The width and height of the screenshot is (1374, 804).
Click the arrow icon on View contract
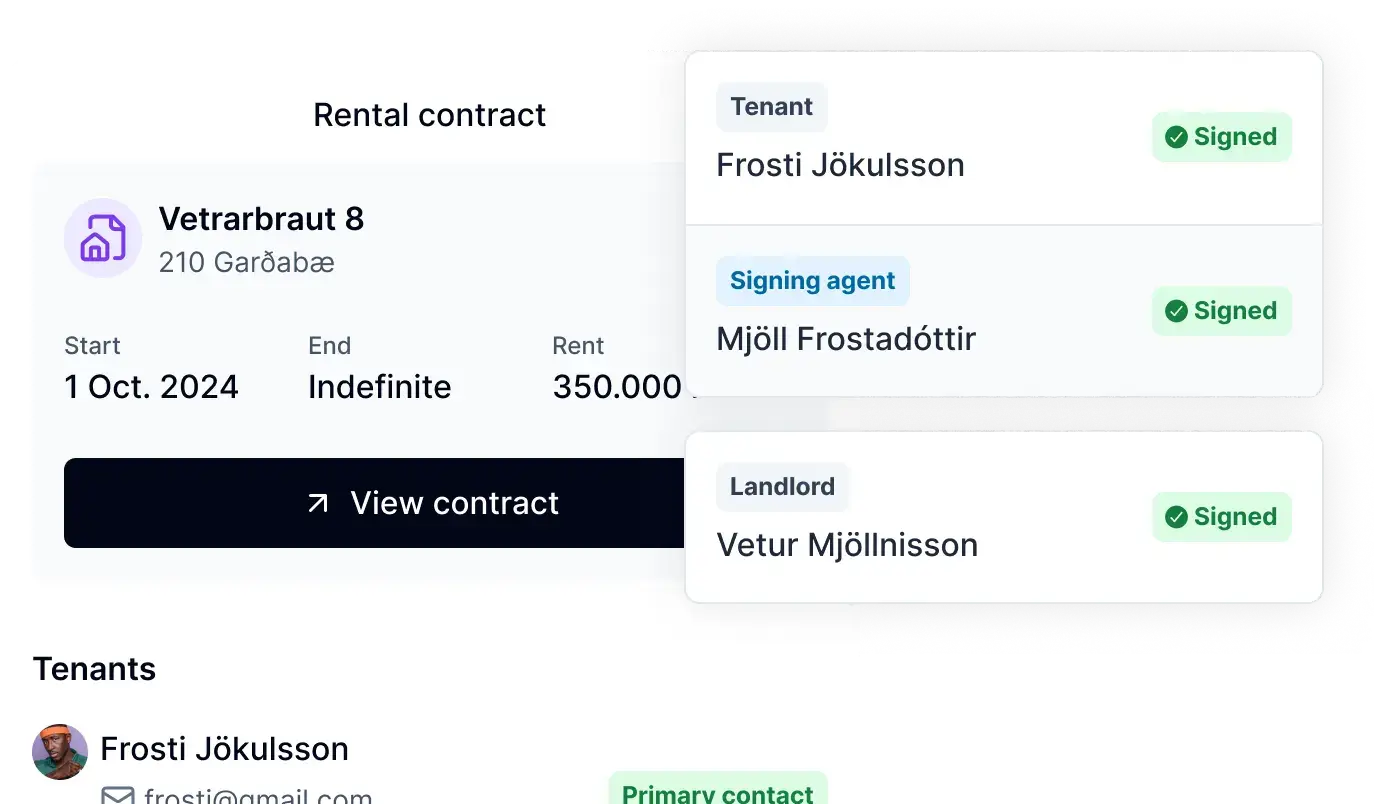click(318, 503)
